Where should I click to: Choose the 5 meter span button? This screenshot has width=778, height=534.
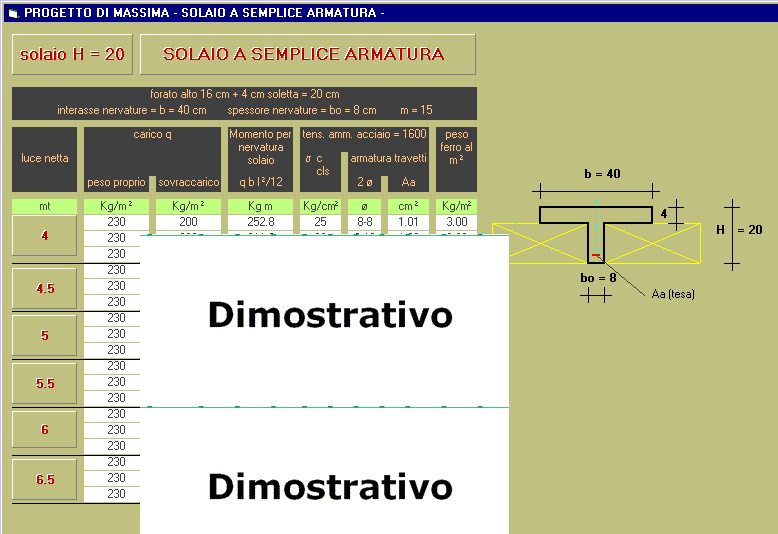pyautogui.click(x=45, y=335)
